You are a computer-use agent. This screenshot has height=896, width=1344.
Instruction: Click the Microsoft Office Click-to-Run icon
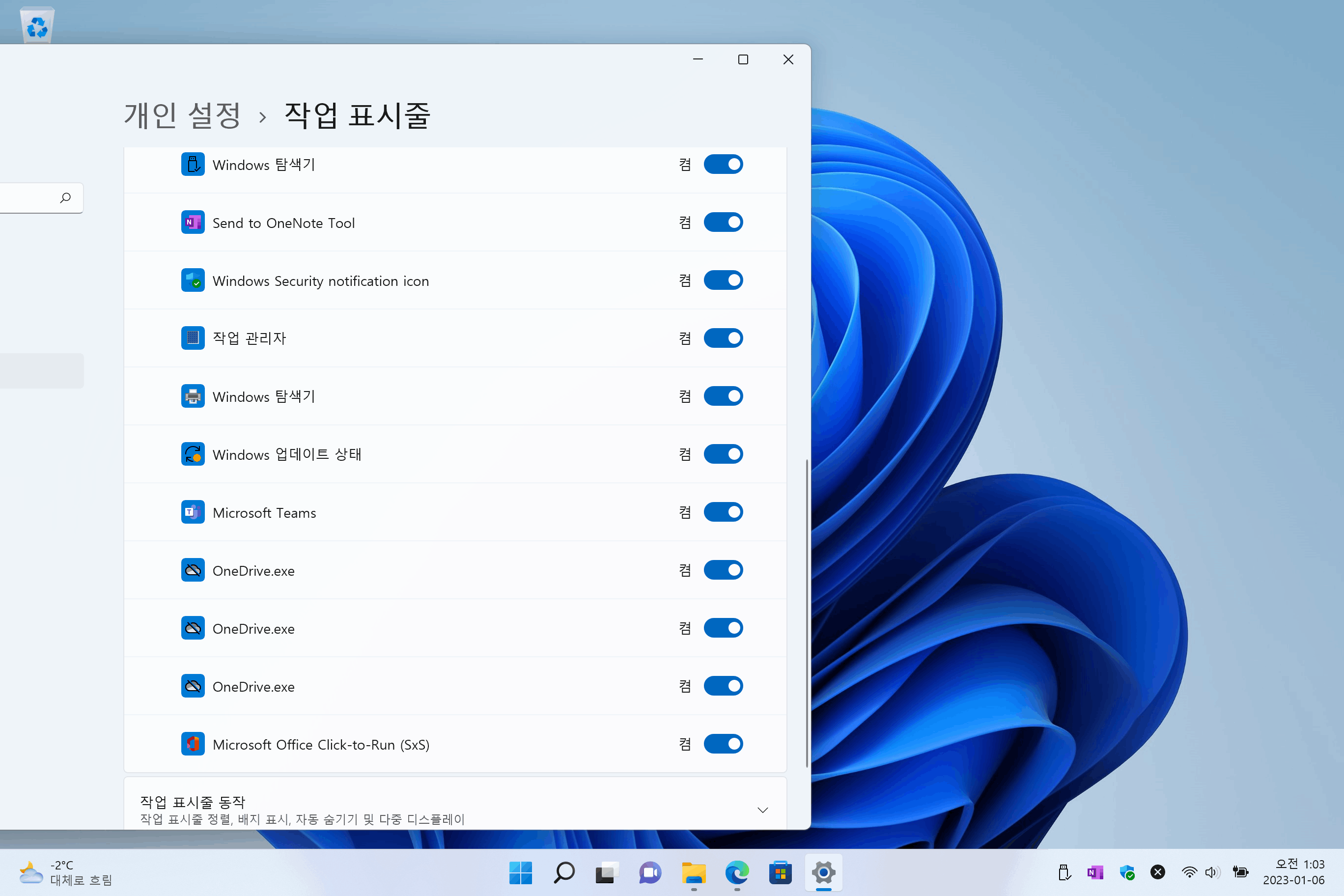[x=193, y=744]
